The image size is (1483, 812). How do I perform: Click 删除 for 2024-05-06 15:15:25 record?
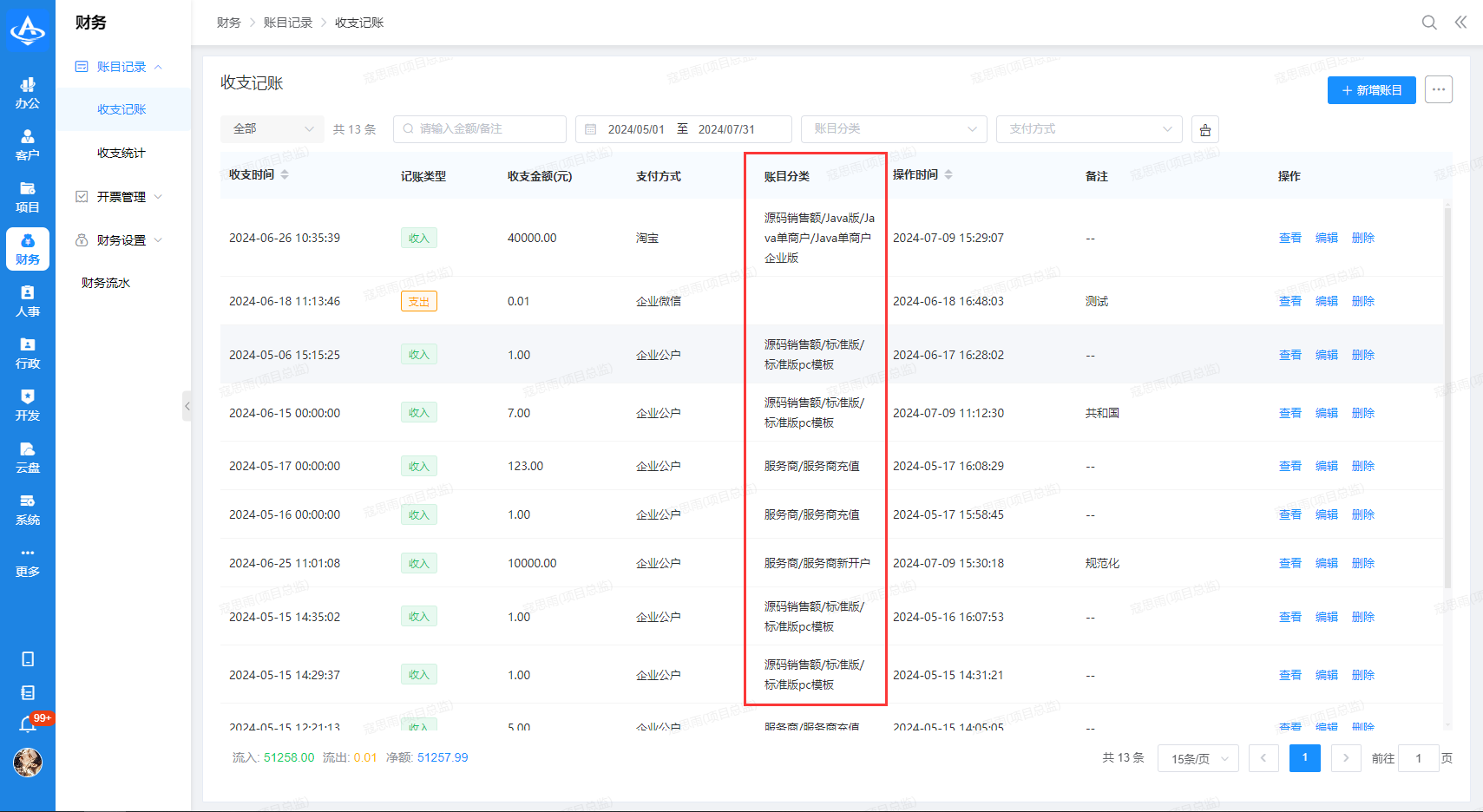1363,355
